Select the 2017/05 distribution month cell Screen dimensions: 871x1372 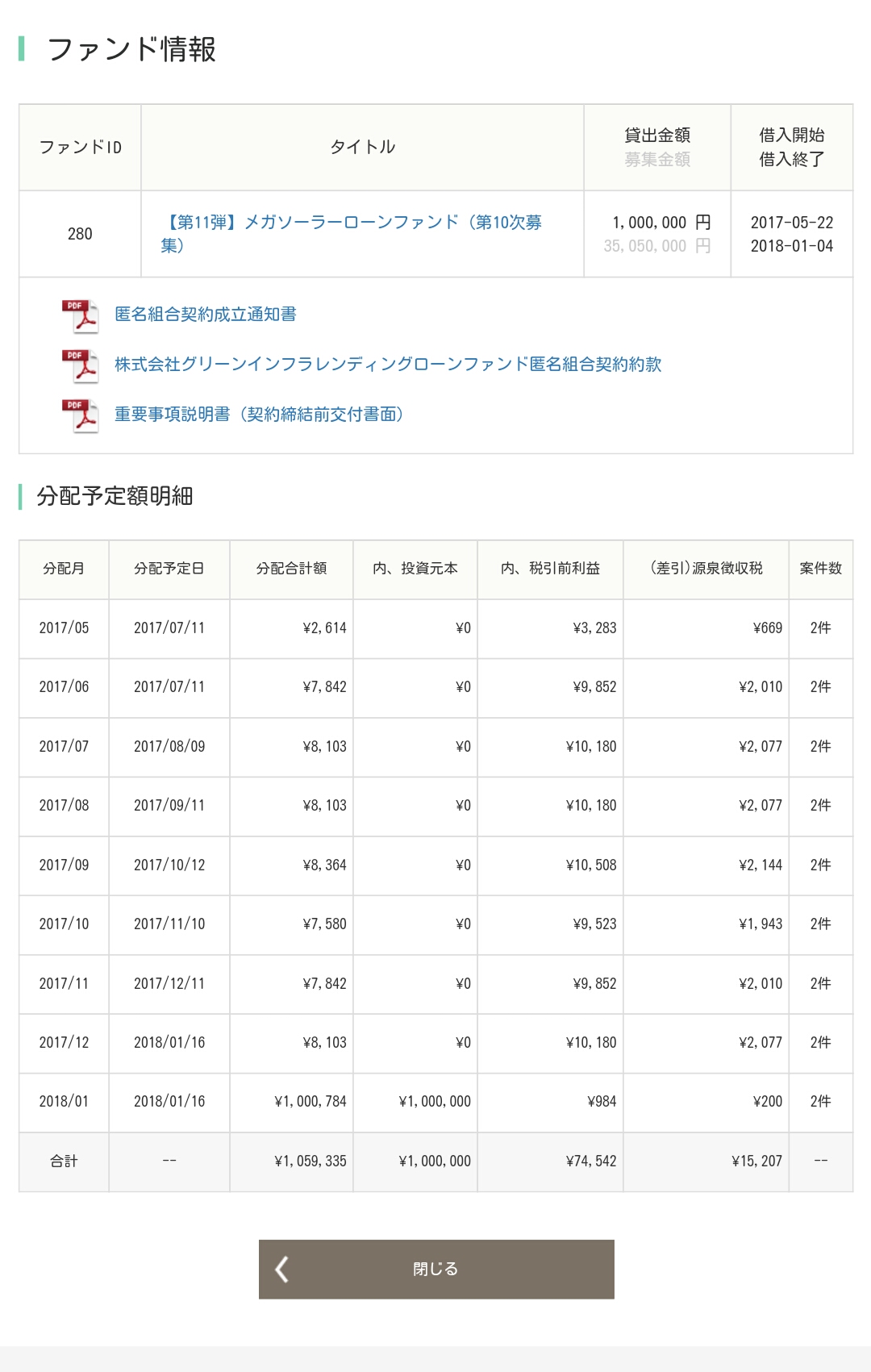pos(64,628)
